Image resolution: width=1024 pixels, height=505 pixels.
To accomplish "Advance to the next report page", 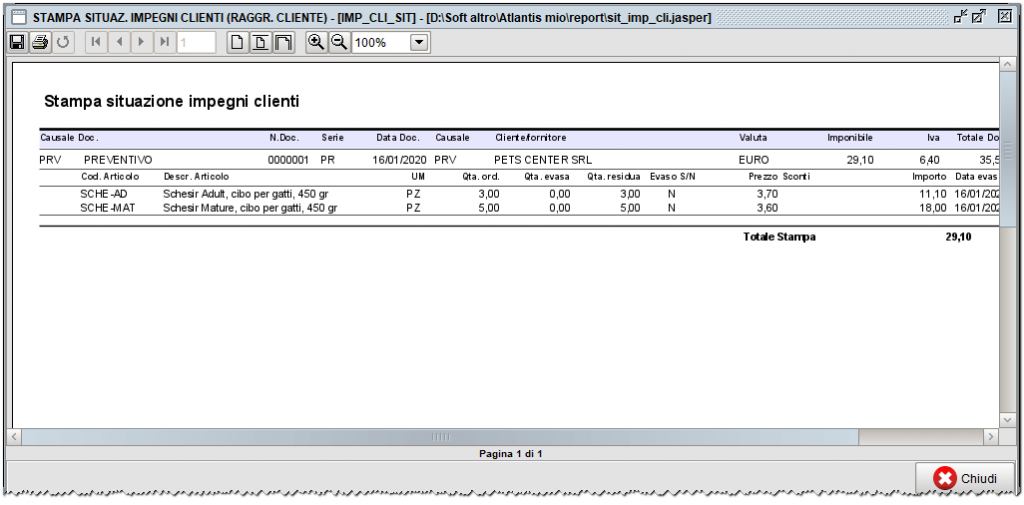I will click(141, 42).
